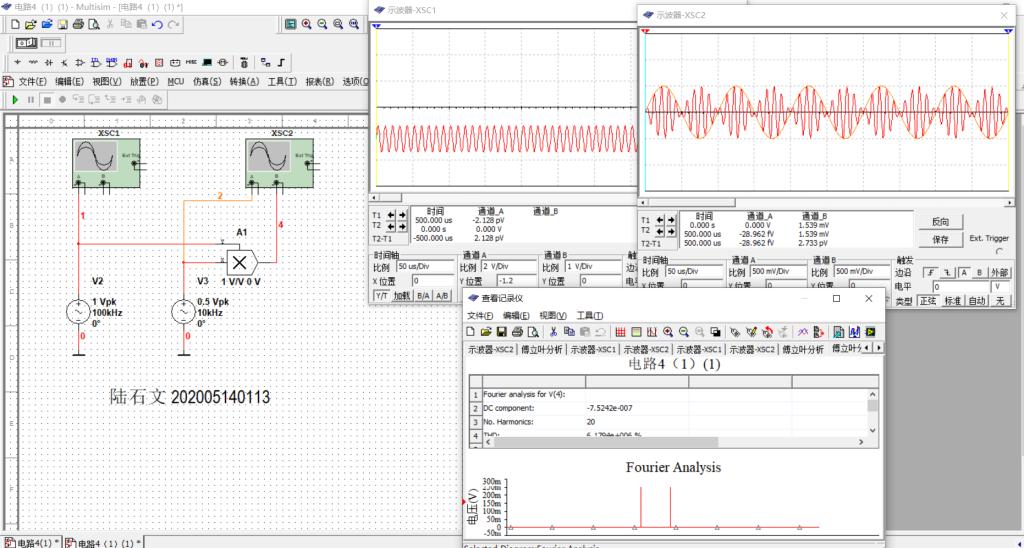Image resolution: width=1024 pixels, height=548 pixels.
Task: Select Y/T mode in XSC1 oscilloscope
Action: click(x=381, y=295)
